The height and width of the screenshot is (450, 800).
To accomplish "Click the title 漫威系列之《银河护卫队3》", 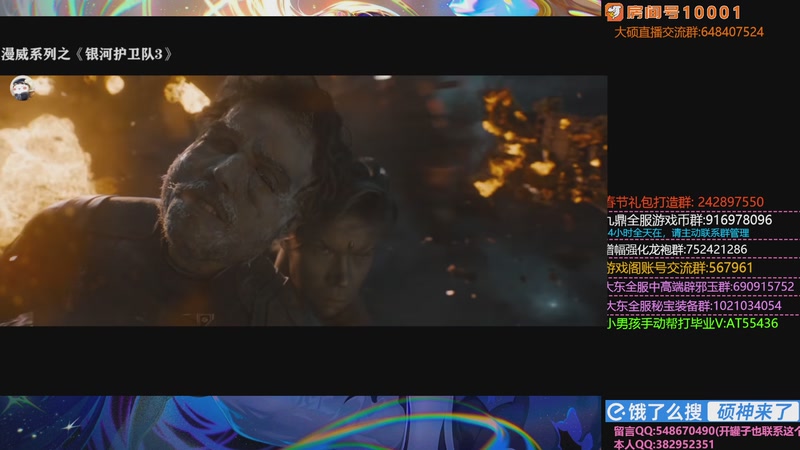I will point(87,54).
